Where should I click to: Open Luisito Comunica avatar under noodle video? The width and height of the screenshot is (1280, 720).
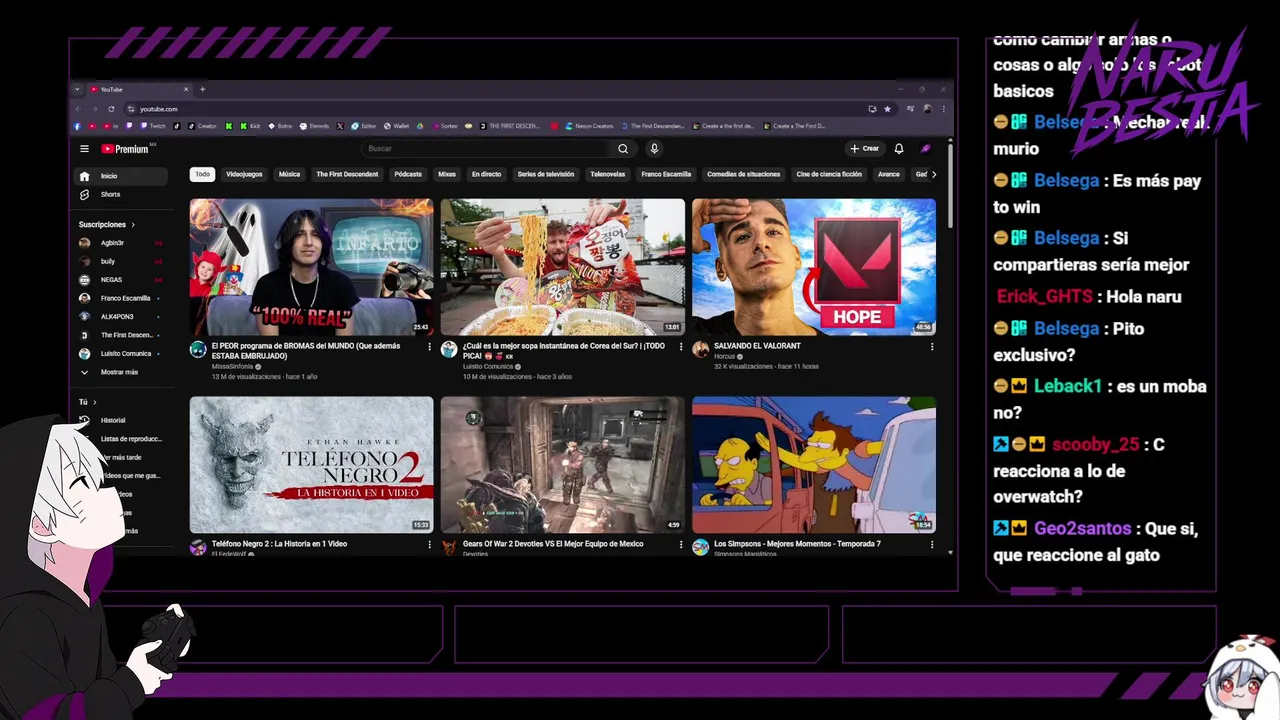449,349
